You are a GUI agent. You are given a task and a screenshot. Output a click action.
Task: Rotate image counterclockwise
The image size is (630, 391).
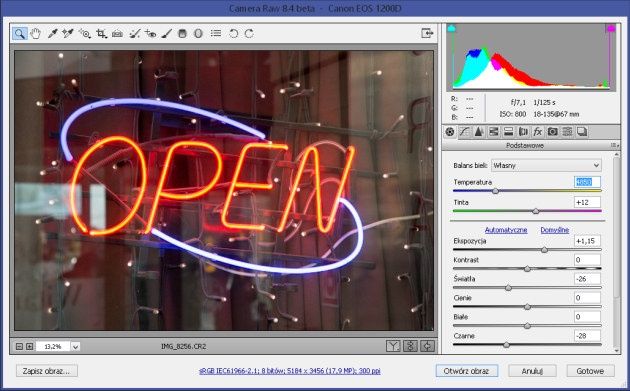click(x=233, y=33)
